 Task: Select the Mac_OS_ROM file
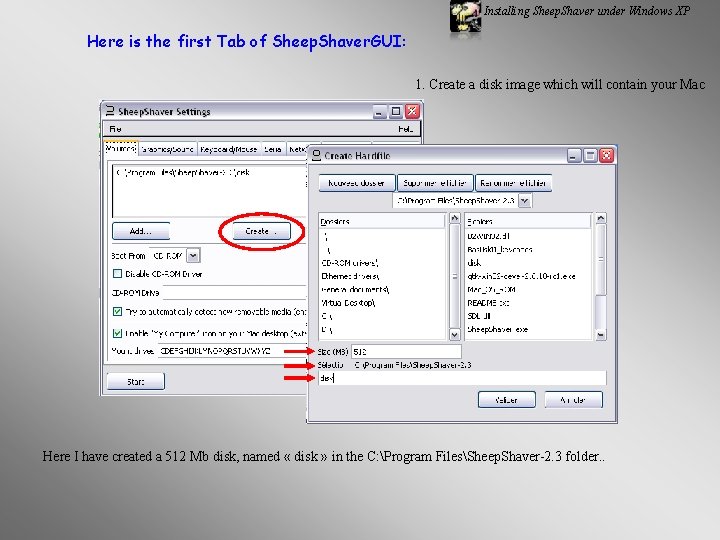(x=491, y=290)
